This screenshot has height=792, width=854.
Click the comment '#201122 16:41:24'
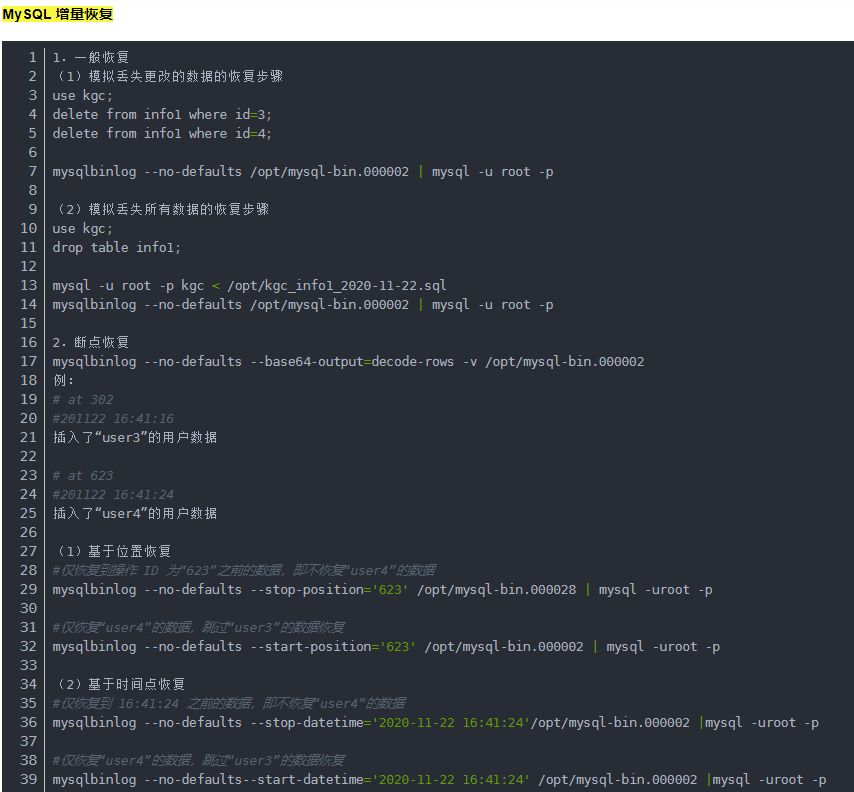[113, 495]
